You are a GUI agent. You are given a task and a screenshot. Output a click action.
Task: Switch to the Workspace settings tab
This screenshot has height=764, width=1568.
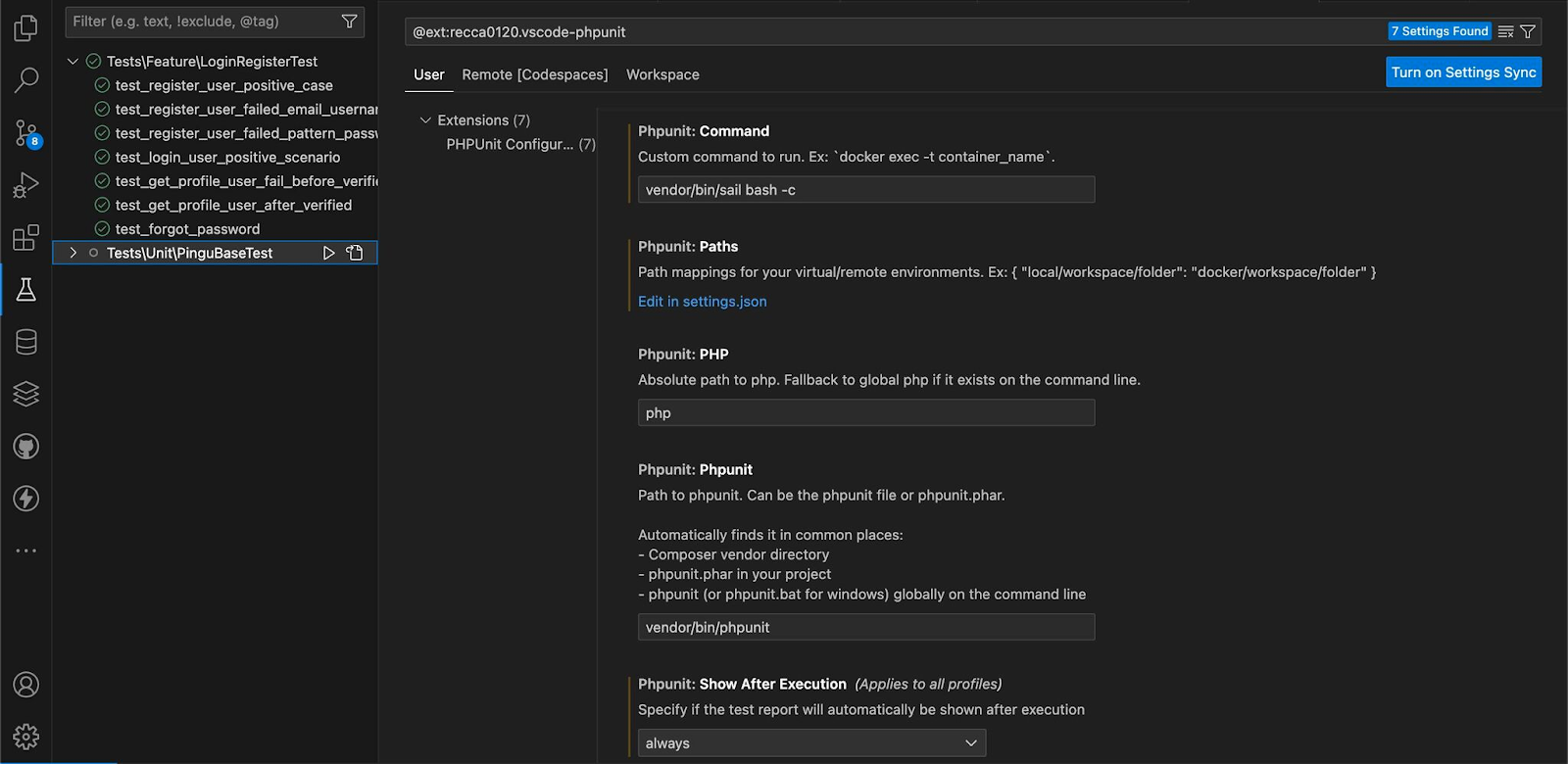coord(662,74)
